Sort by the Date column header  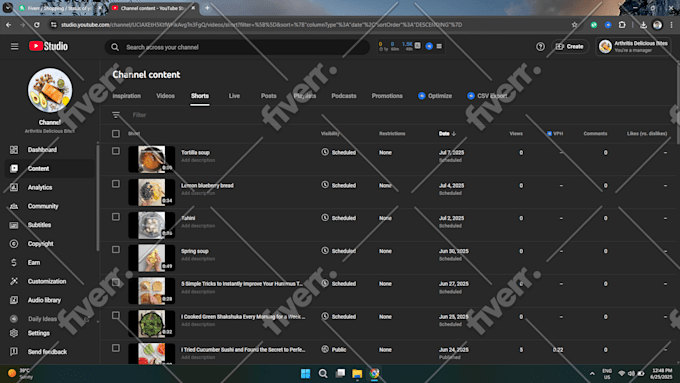tap(447, 134)
